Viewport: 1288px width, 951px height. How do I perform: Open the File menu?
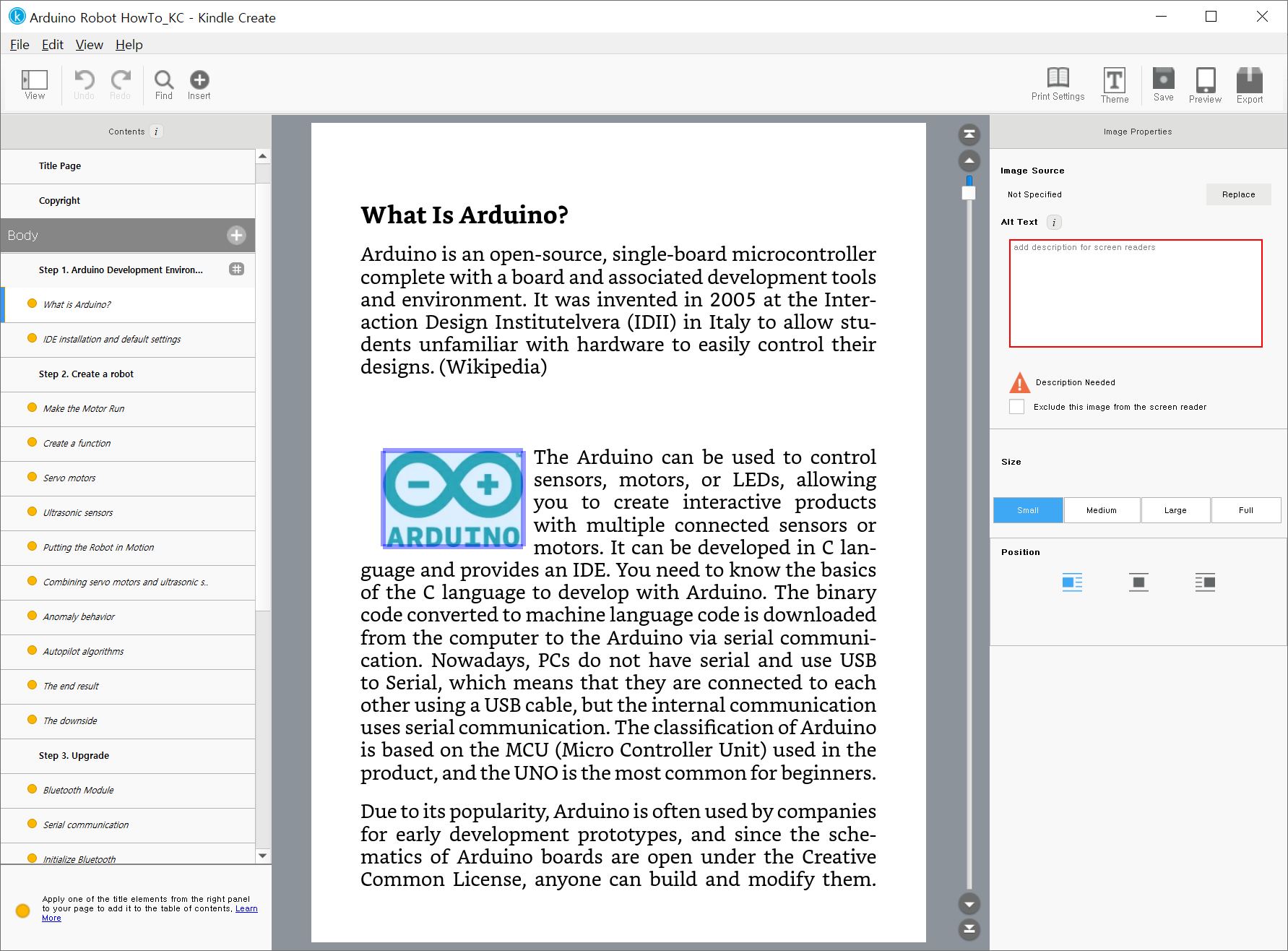click(x=20, y=45)
